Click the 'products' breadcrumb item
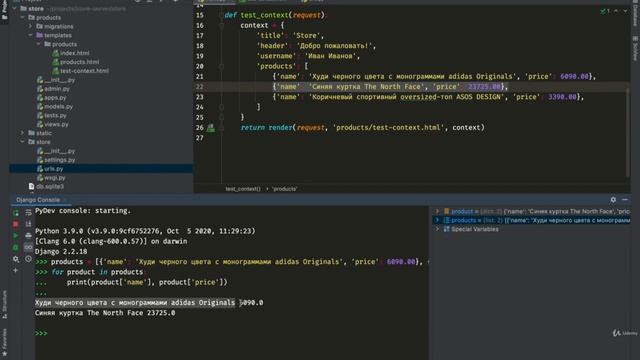Image resolution: width=640 pixels, height=360 pixels. (284, 189)
